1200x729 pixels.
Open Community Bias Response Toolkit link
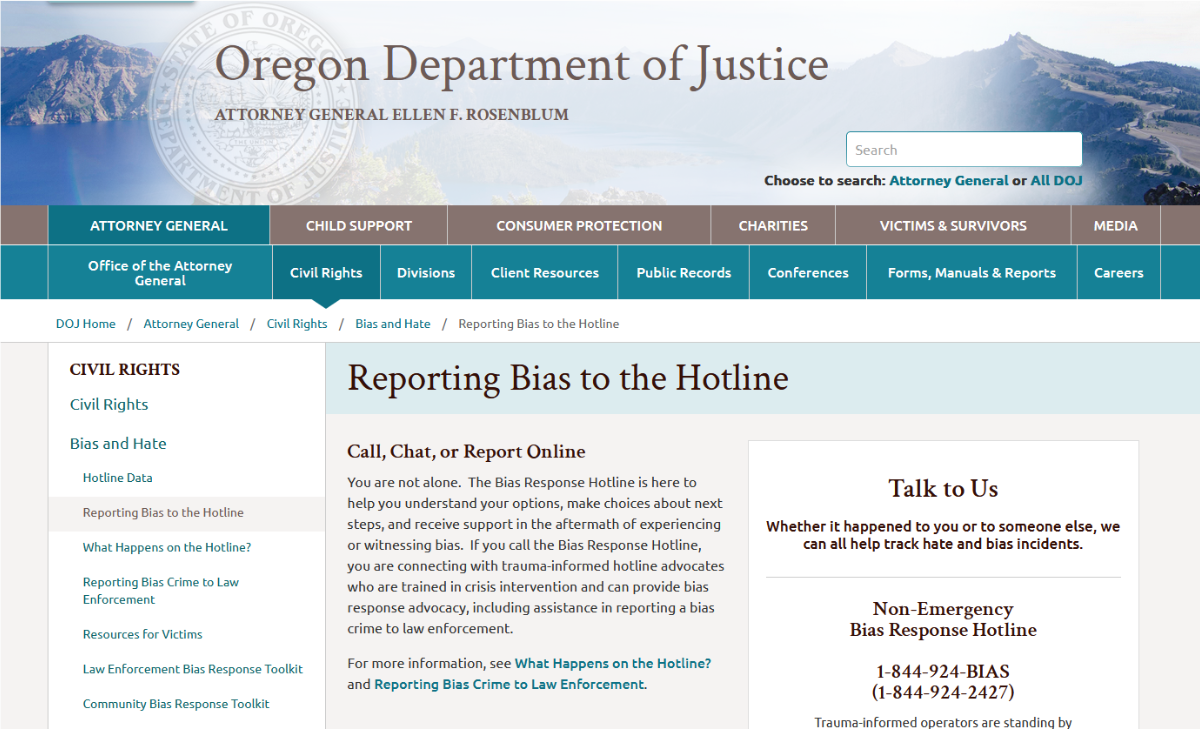click(176, 704)
